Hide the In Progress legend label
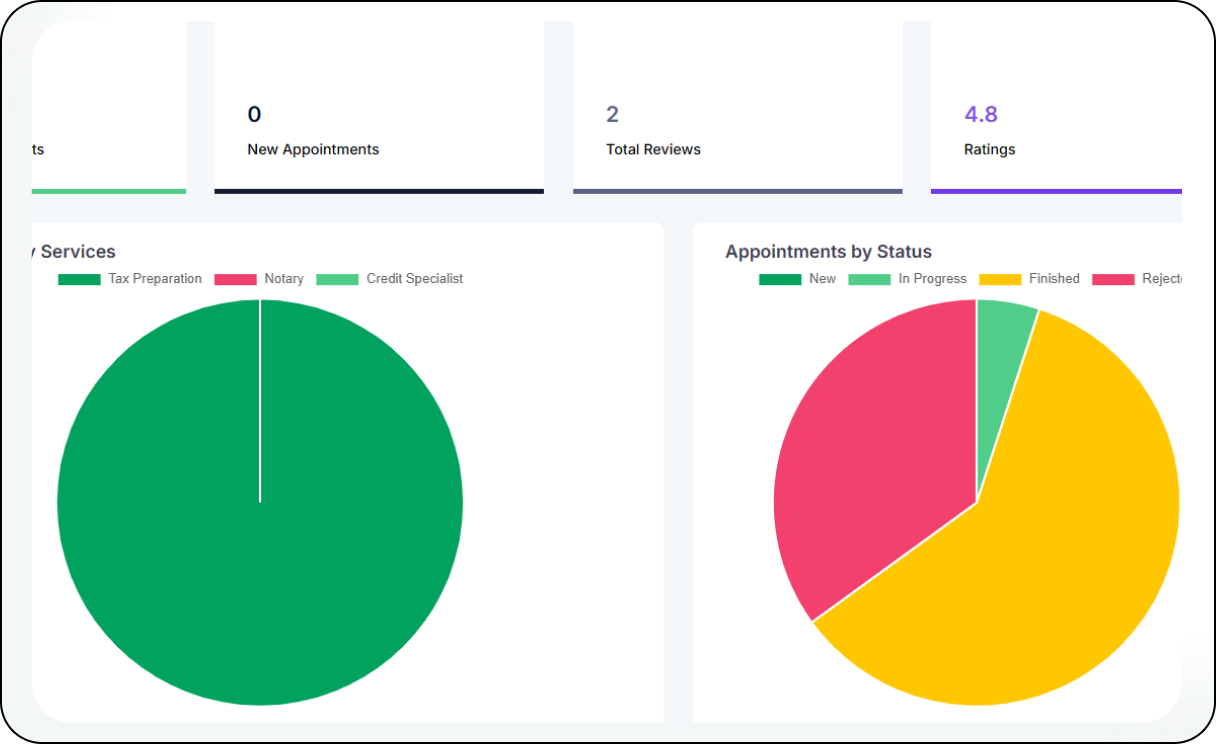Image resolution: width=1216 pixels, height=744 pixels. pos(932,279)
